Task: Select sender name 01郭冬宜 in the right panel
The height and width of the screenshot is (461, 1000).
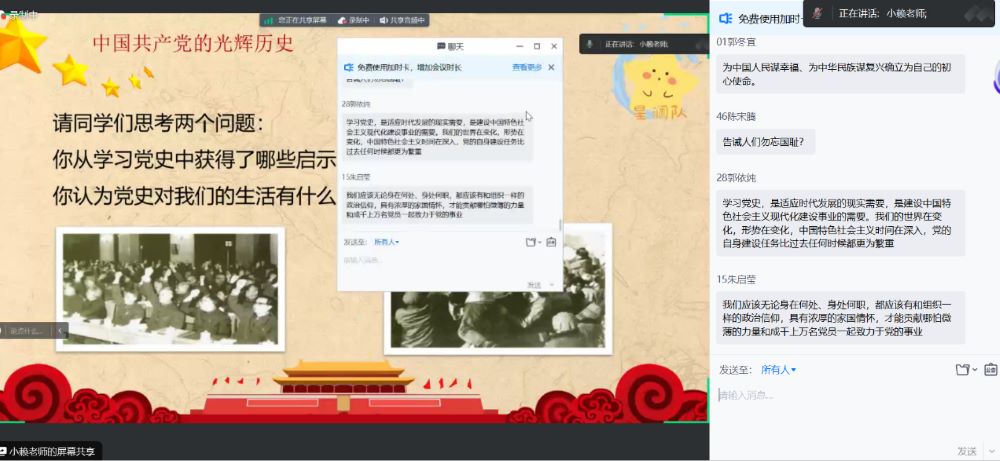Action: 738,42
